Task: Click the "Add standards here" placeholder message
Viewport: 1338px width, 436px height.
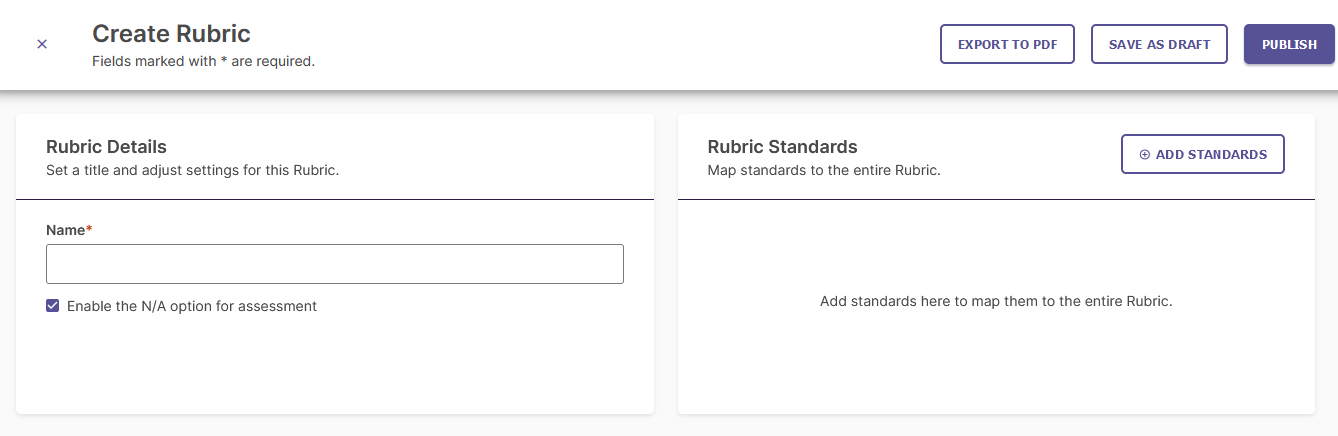Action: point(996,301)
